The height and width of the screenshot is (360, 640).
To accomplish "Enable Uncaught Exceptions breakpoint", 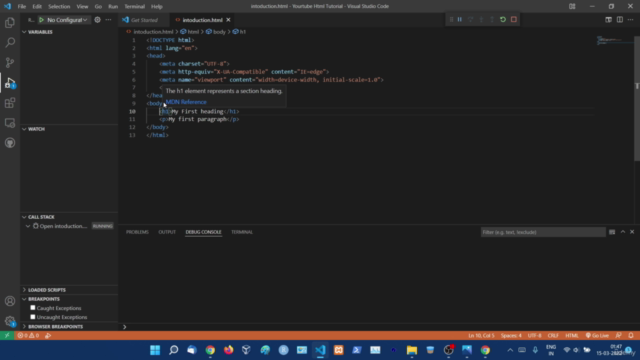I will (x=33, y=317).
